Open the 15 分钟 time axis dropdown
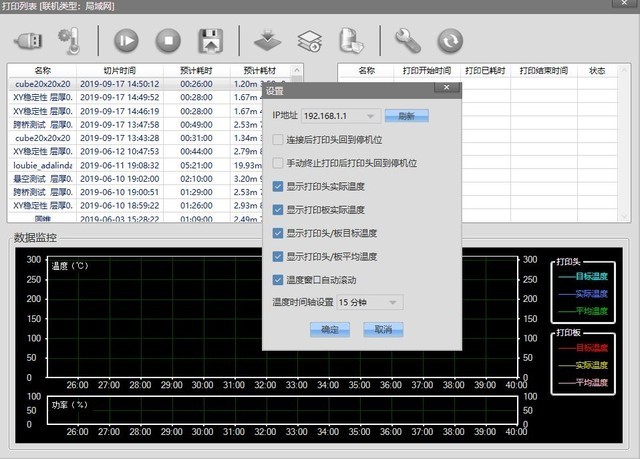 [x=393, y=302]
